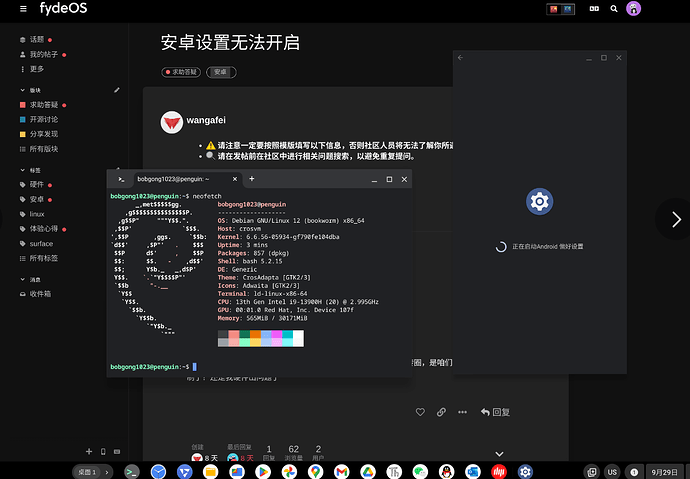
Task: Open Google Maps from the shelf
Action: pyautogui.click(x=314, y=471)
